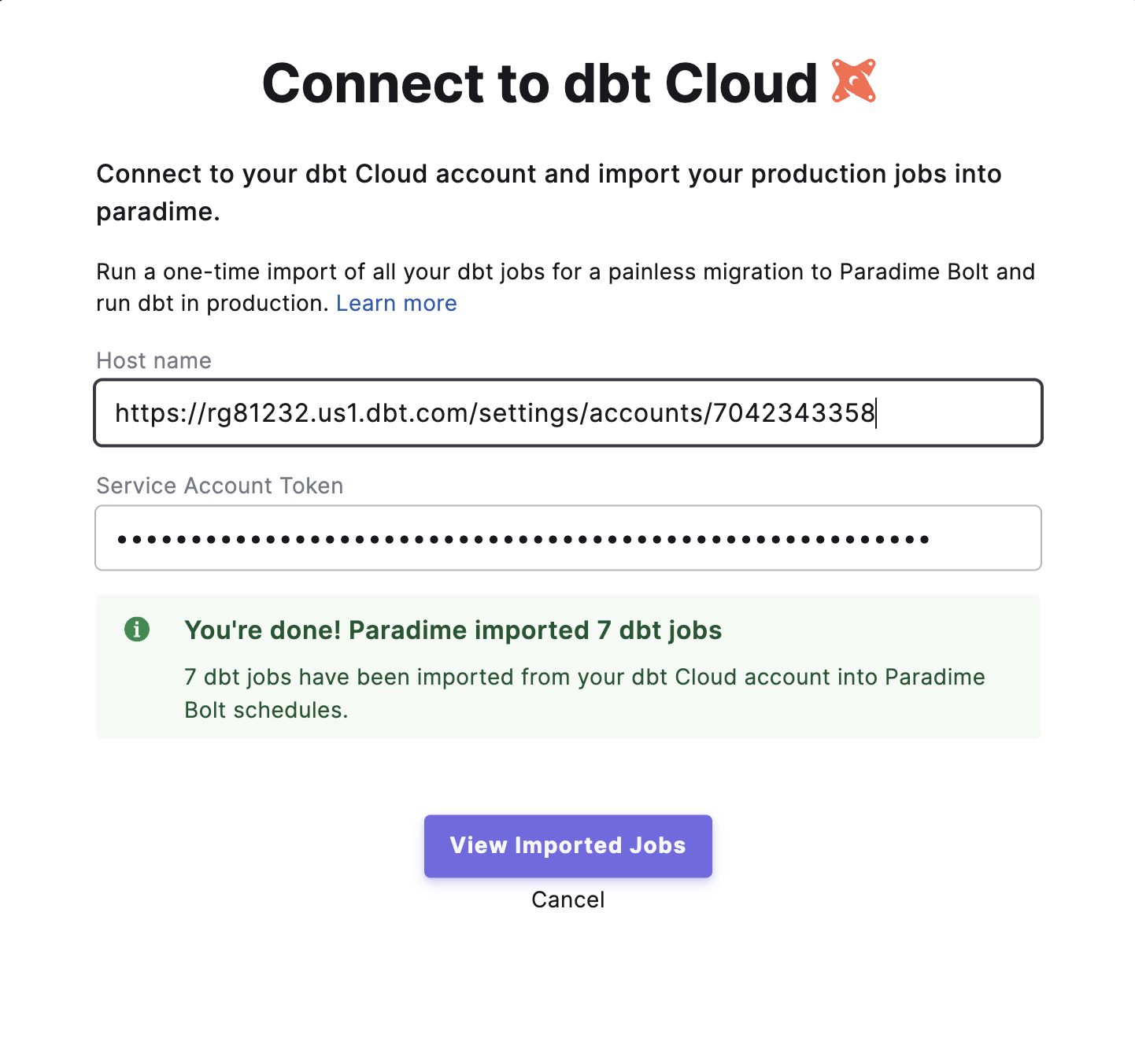
Task: Cancel the dbt Cloud connection dialog
Action: (x=567, y=900)
